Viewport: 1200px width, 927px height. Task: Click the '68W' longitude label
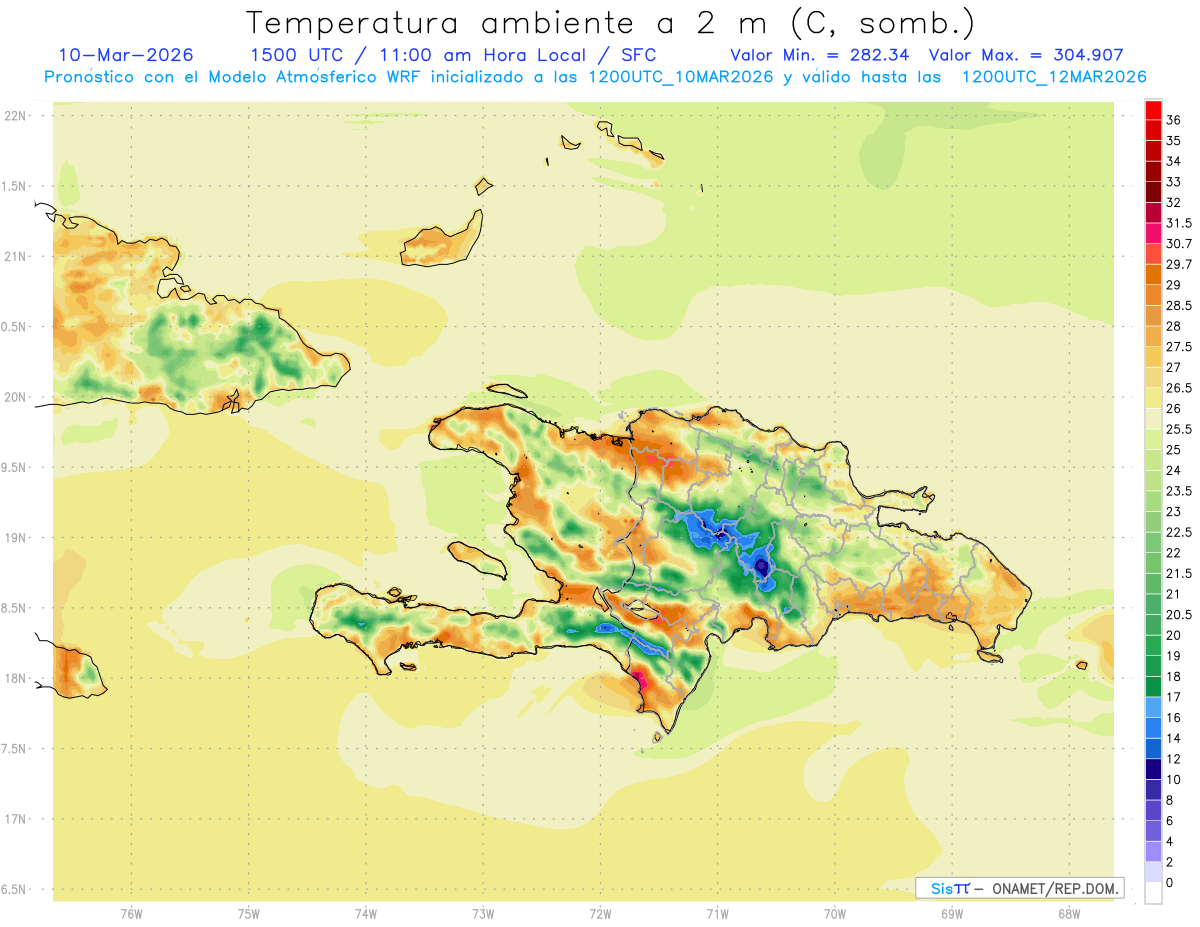click(x=1069, y=913)
